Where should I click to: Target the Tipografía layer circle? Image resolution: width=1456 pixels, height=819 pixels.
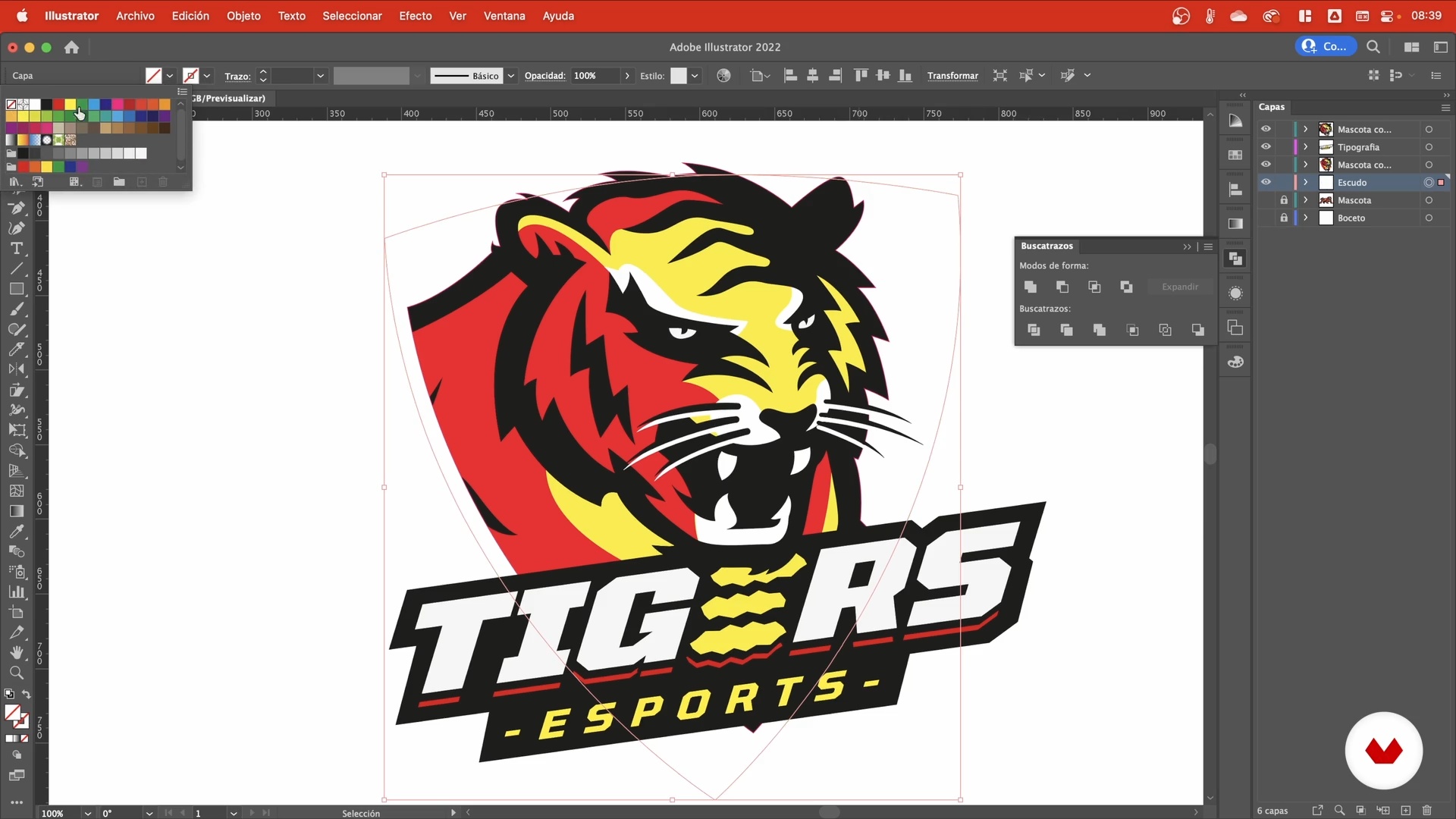coord(1429,147)
